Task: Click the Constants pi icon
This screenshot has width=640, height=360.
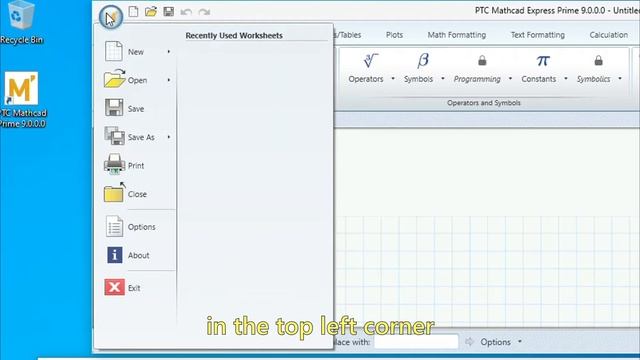Action: pos(543,61)
